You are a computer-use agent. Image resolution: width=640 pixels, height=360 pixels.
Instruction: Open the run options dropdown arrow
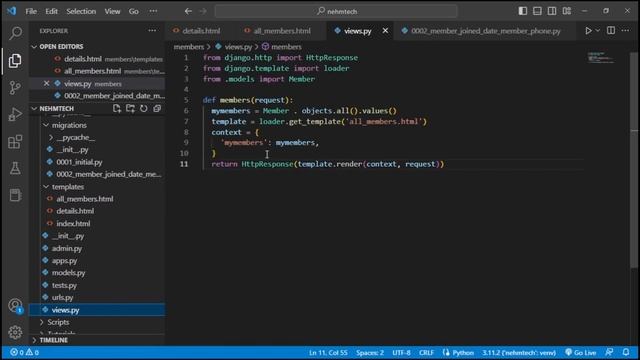click(598, 31)
